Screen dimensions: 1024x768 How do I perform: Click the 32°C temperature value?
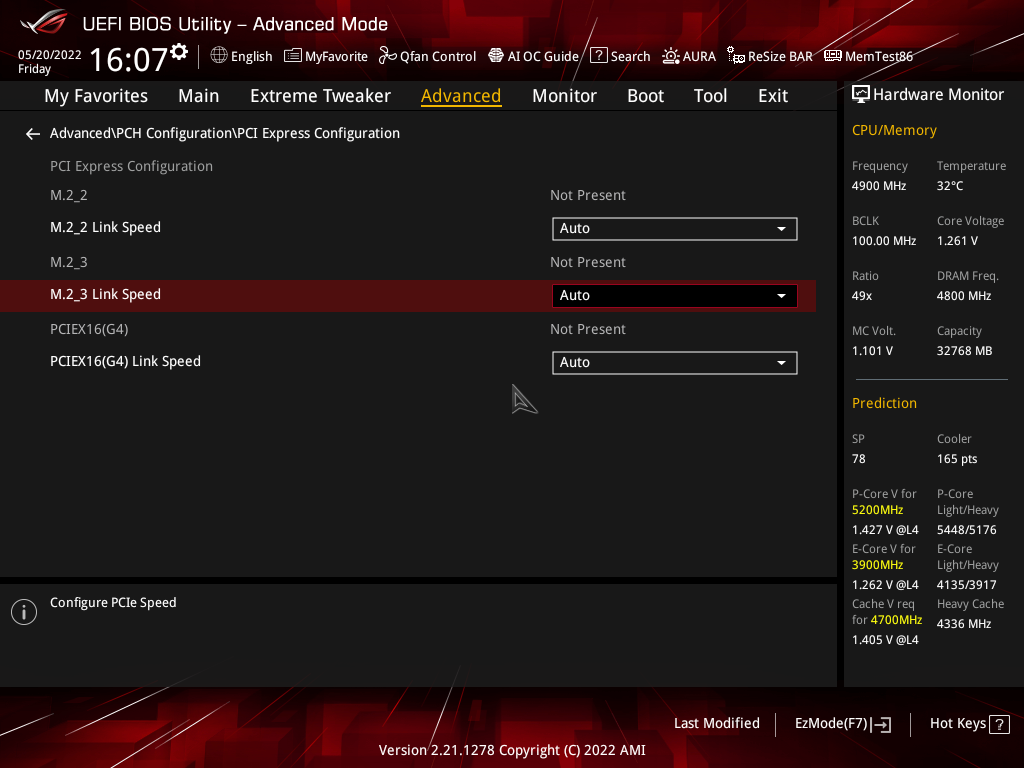click(950, 186)
